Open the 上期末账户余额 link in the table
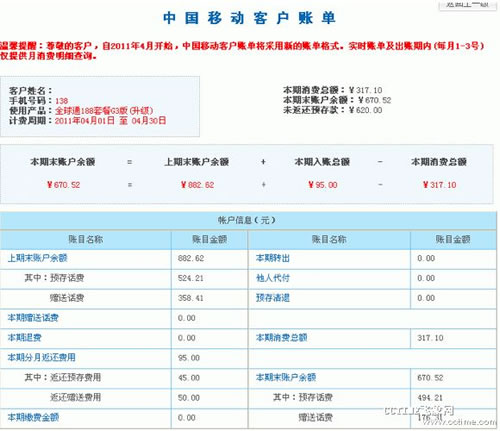The height and width of the screenshot is (431, 500). (37, 258)
